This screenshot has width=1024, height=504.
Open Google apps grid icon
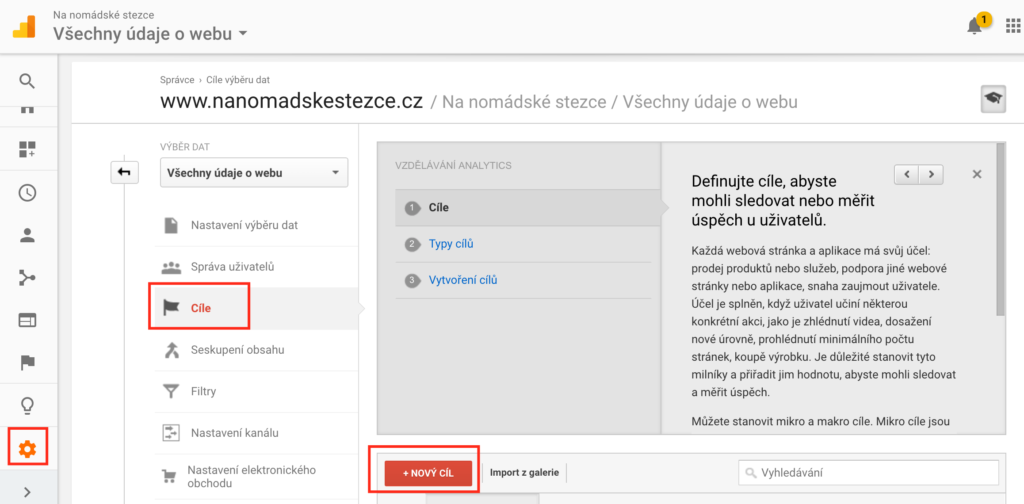(1013, 26)
